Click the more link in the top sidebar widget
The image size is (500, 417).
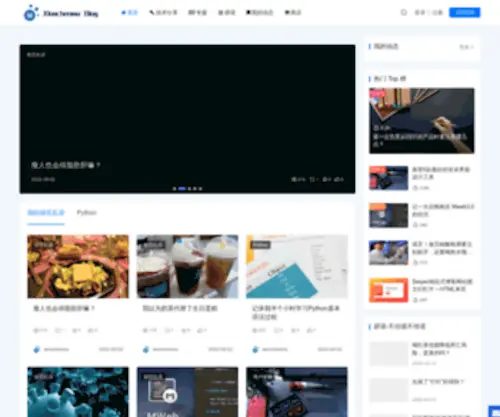click(x=466, y=47)
